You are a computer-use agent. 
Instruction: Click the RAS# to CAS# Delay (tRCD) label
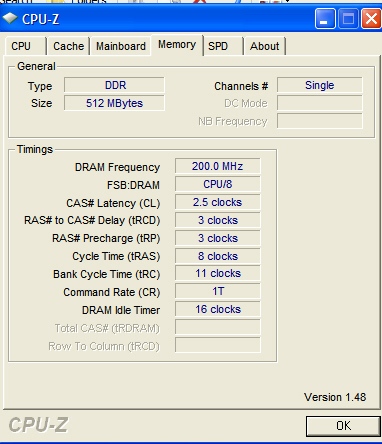point(92,220)
